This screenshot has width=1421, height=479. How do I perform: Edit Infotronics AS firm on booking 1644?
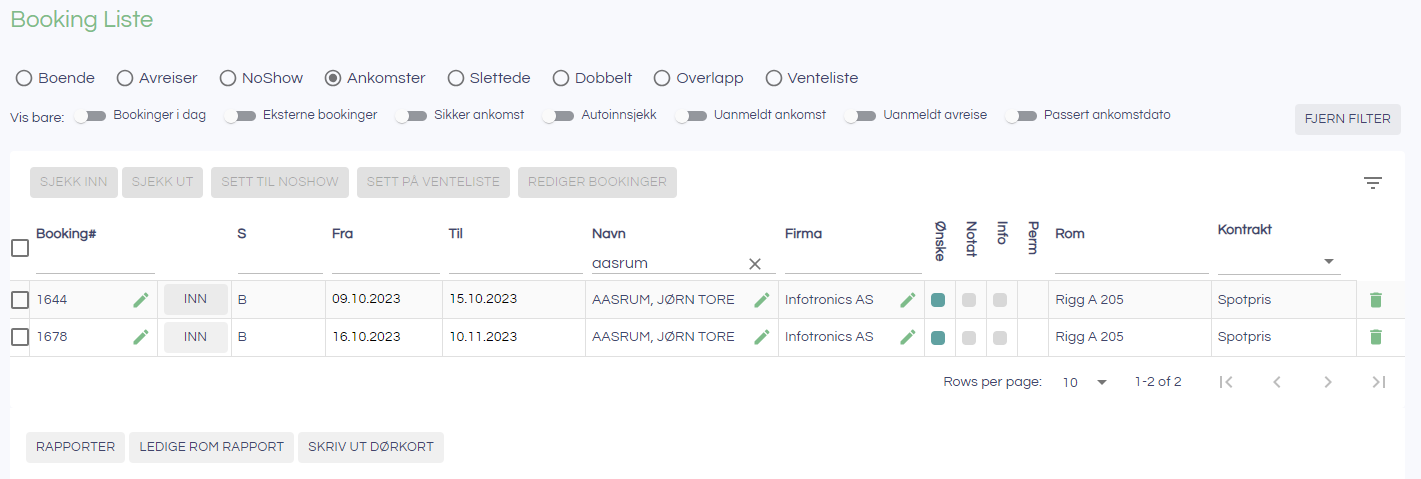tap(908, 300)
